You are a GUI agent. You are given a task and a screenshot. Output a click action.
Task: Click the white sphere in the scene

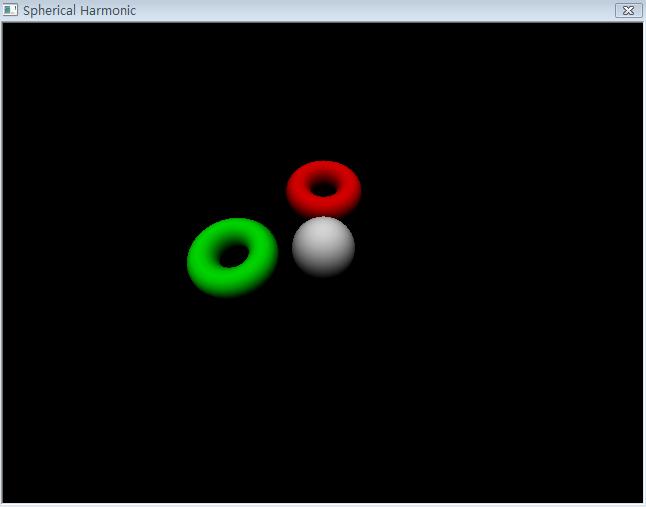pyautogui.click(x=323, y=246)
